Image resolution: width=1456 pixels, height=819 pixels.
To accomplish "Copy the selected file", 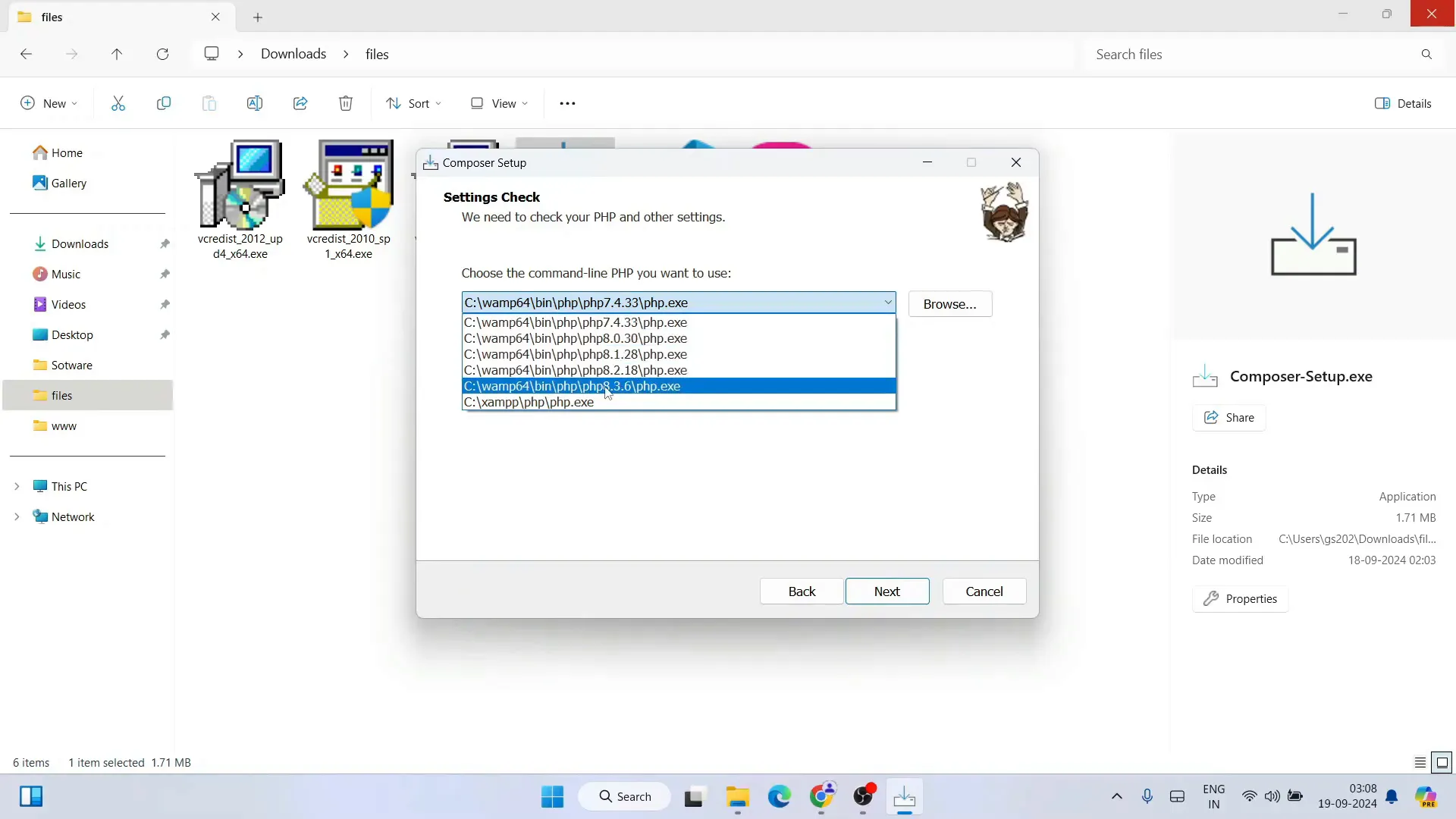I will 164,103.
